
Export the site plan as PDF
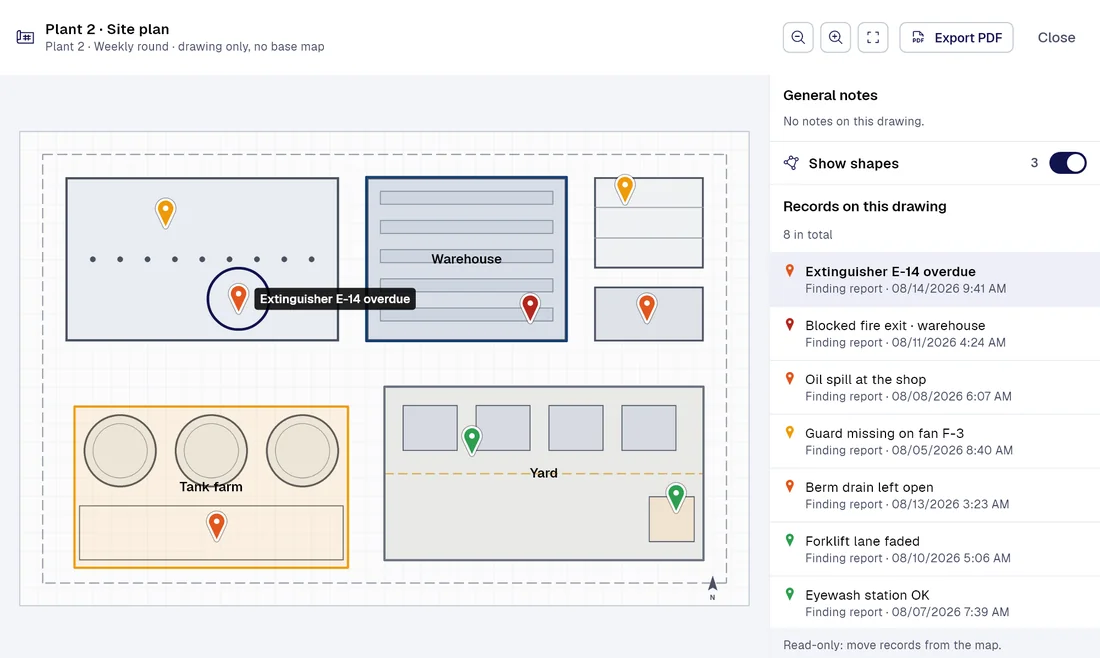coord(956,37)
